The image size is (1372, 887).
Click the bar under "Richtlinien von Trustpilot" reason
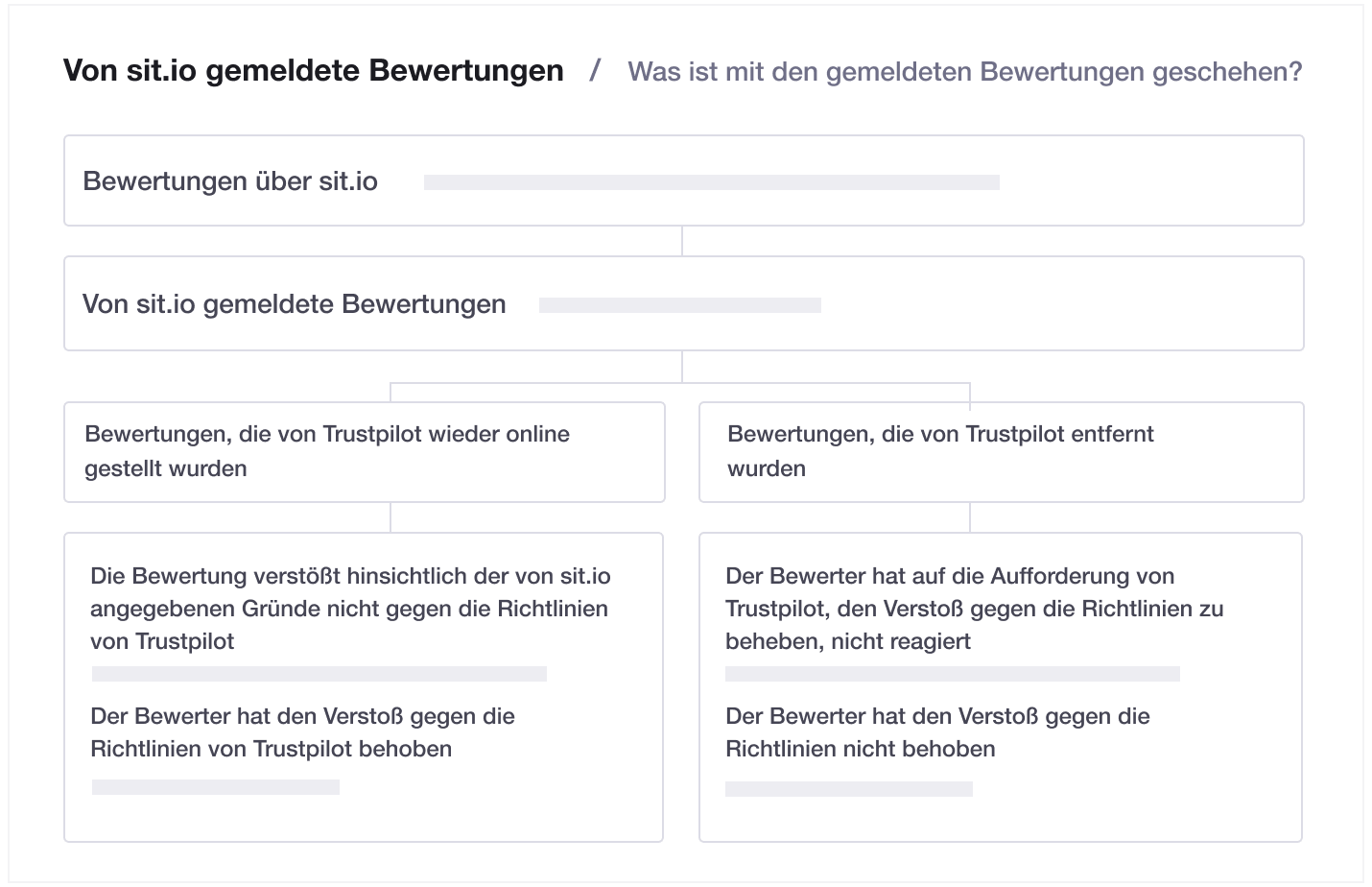[319, 674]
